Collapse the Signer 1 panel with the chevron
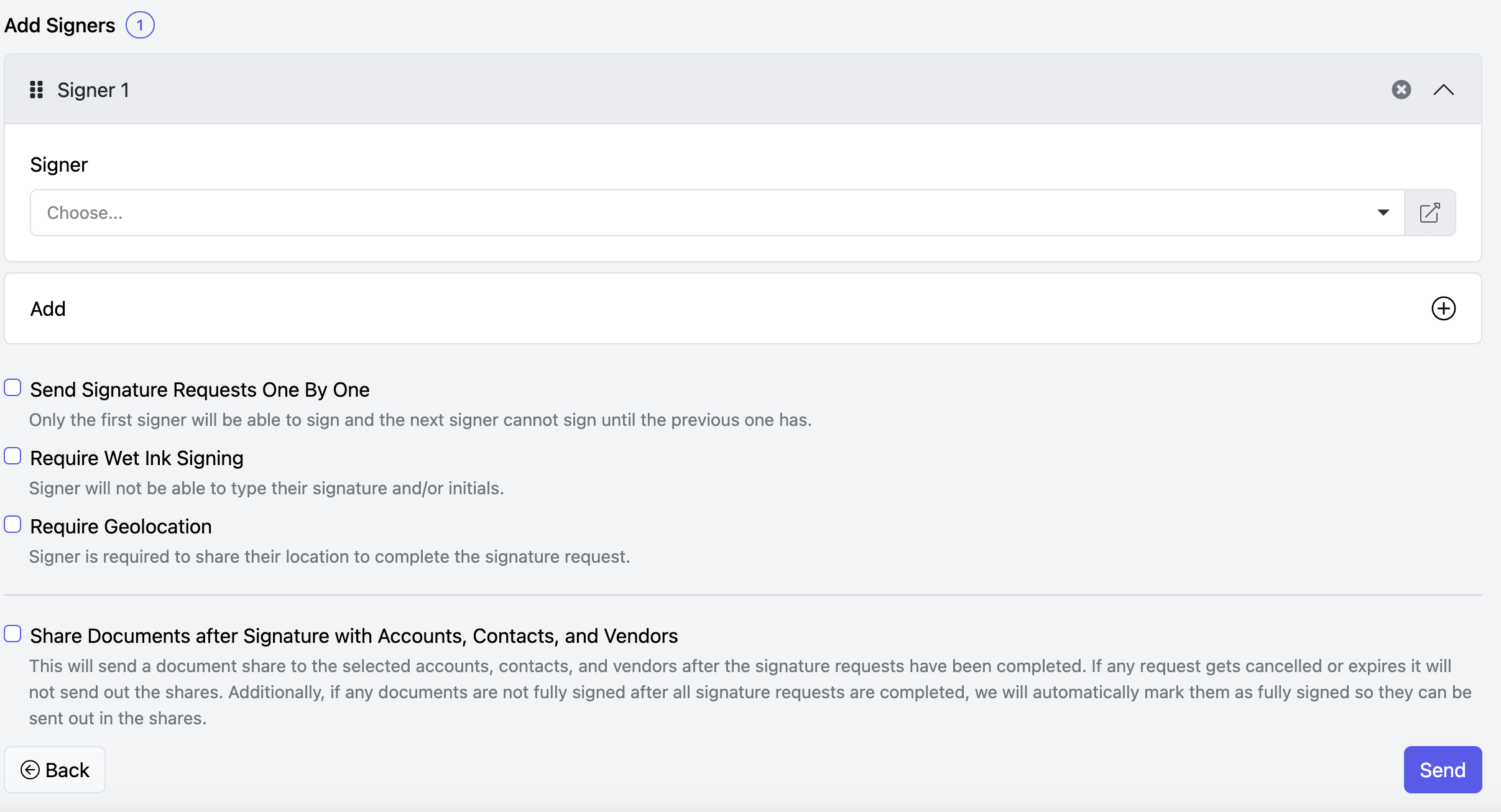Screen dimensions: 1501x812 1443,90
